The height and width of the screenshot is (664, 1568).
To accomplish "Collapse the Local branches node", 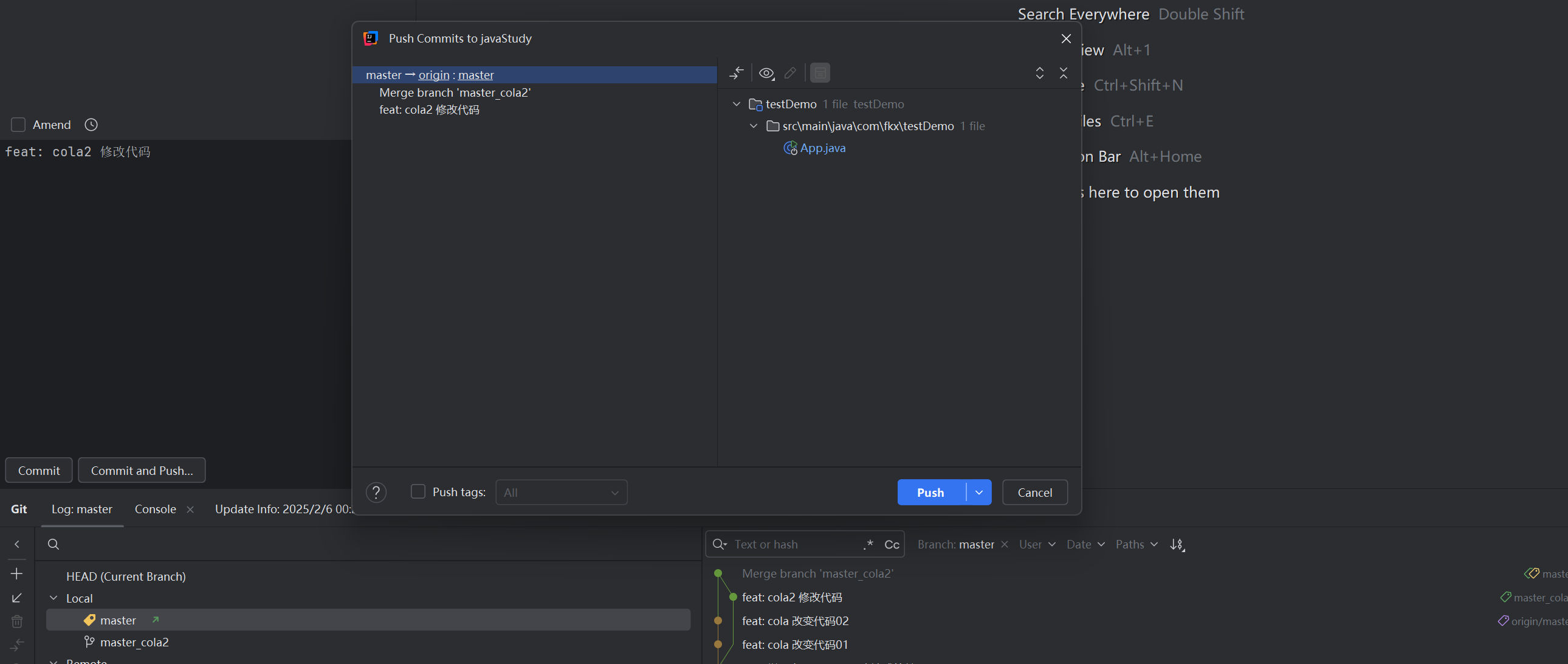I will 53,598.
